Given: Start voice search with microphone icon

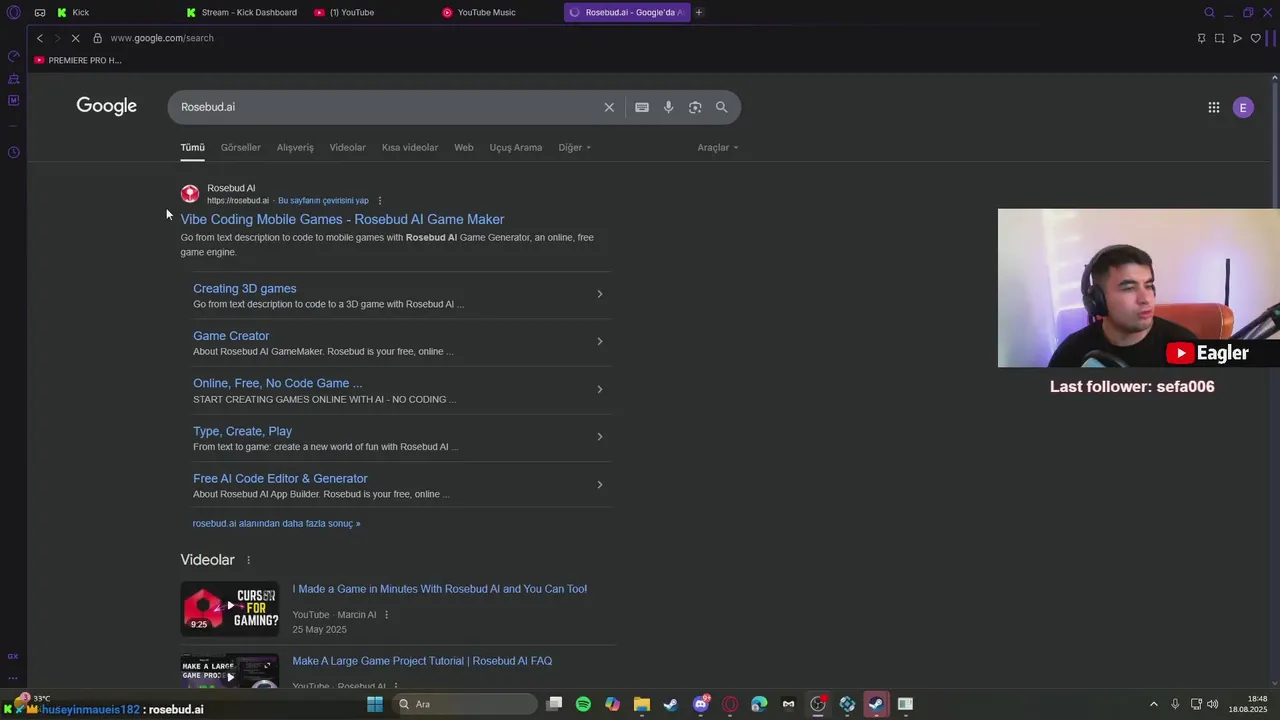Looking at the screenshot, I should click(x=668, y=107).
